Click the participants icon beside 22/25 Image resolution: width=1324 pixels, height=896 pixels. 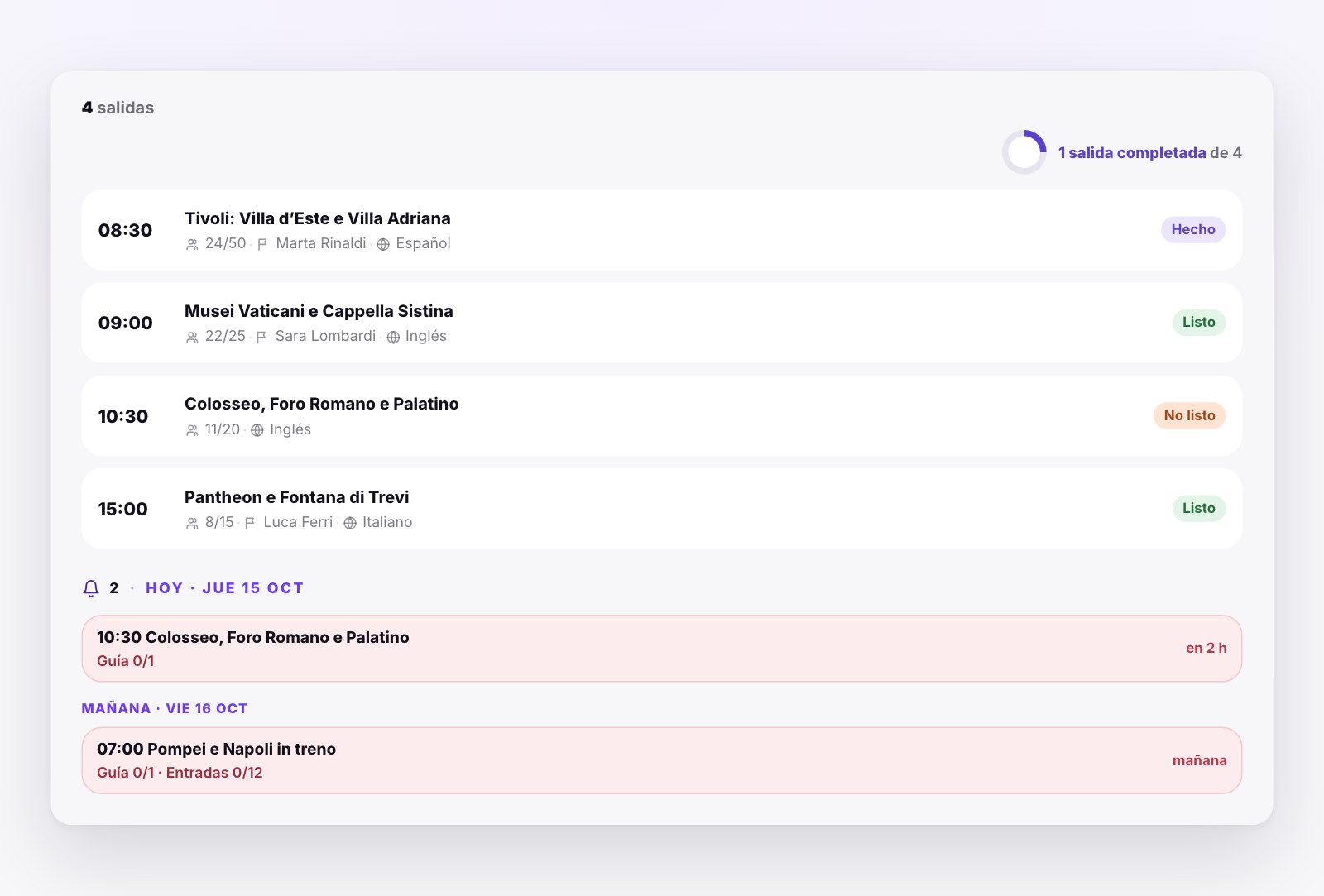click(x=192, y=337)
